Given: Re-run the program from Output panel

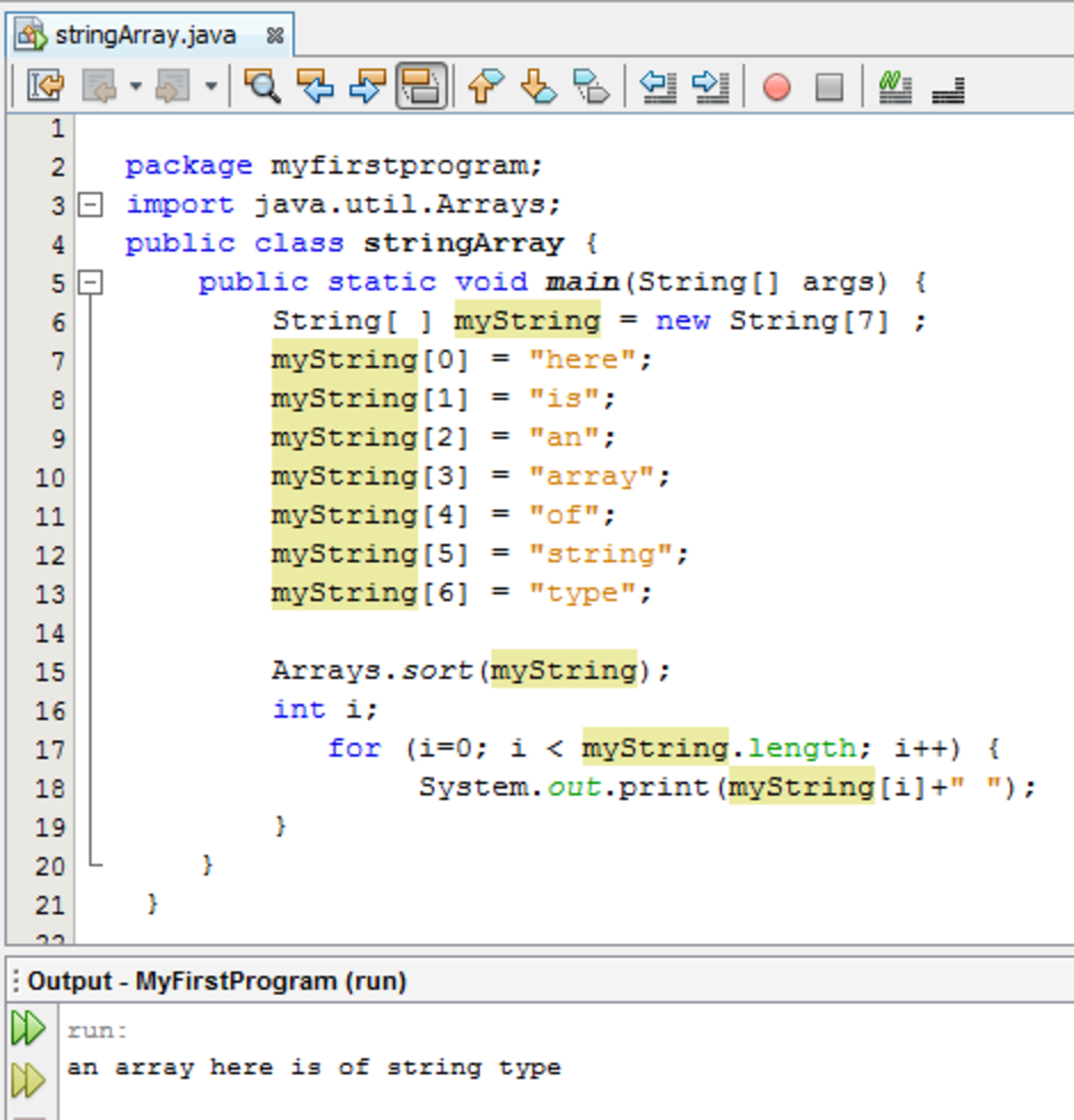Looking at the screenshot, I should [27, 1029].
